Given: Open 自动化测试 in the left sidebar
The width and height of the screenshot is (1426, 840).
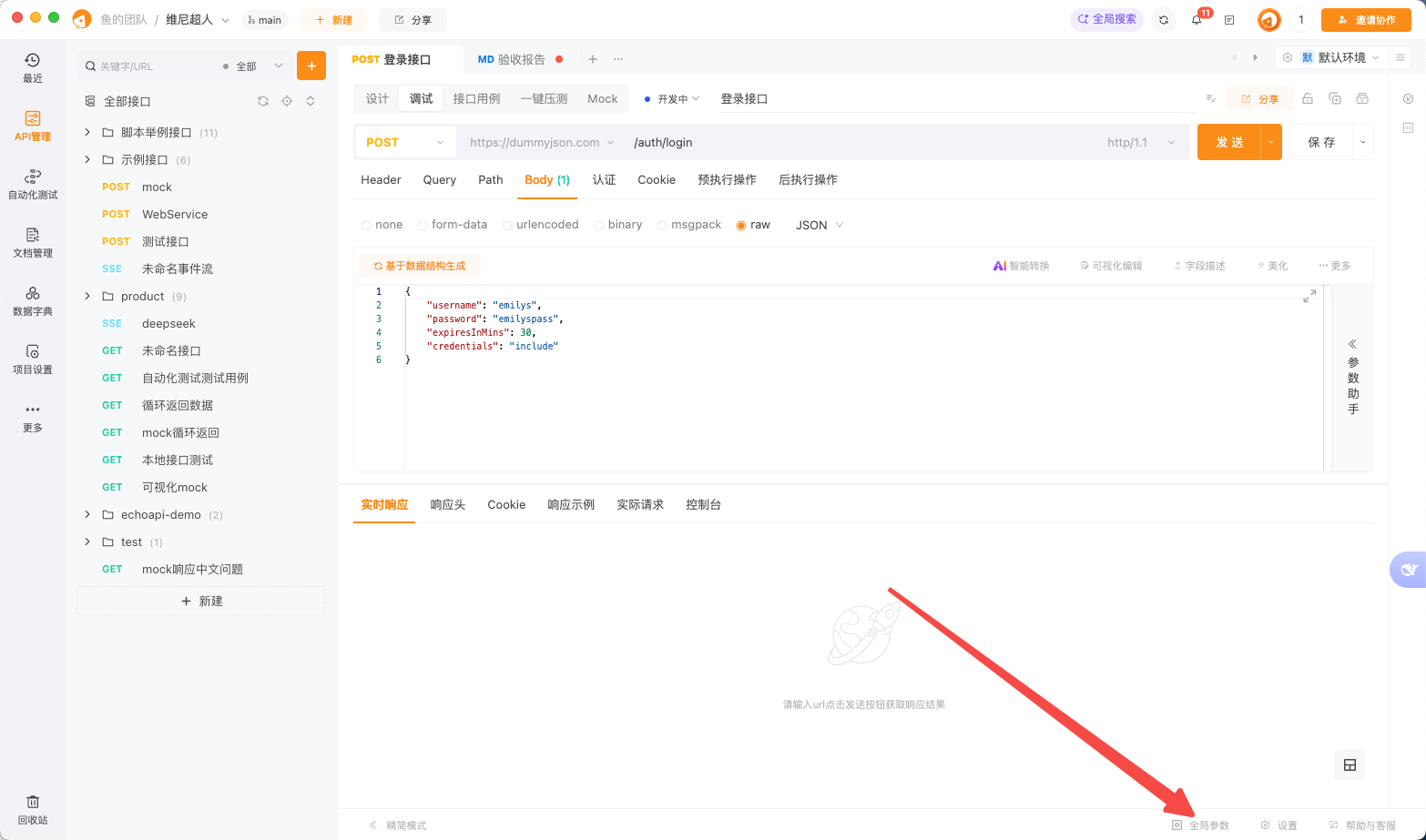Looking at the screenshot, I should (33, 185).
